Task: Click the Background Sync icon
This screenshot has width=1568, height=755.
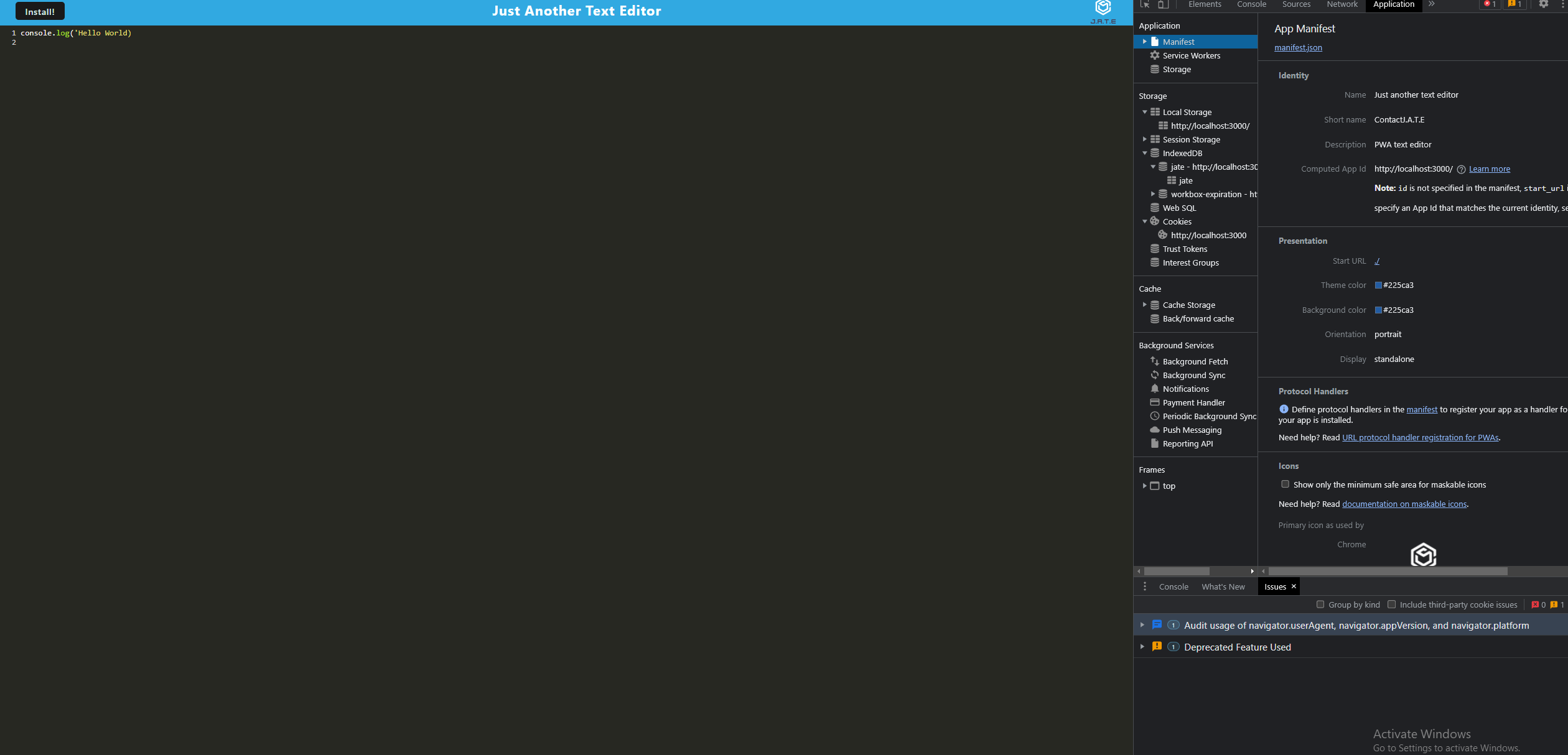Action: [1155, 375]
